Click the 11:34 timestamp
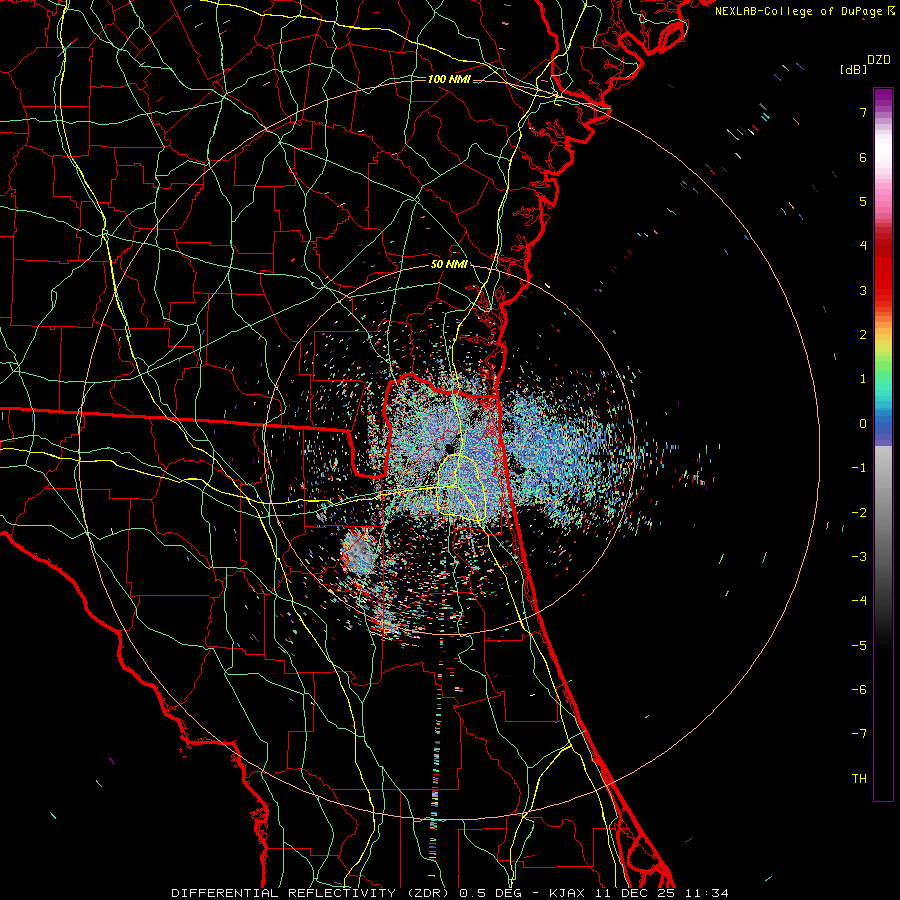 pos(708,893)
